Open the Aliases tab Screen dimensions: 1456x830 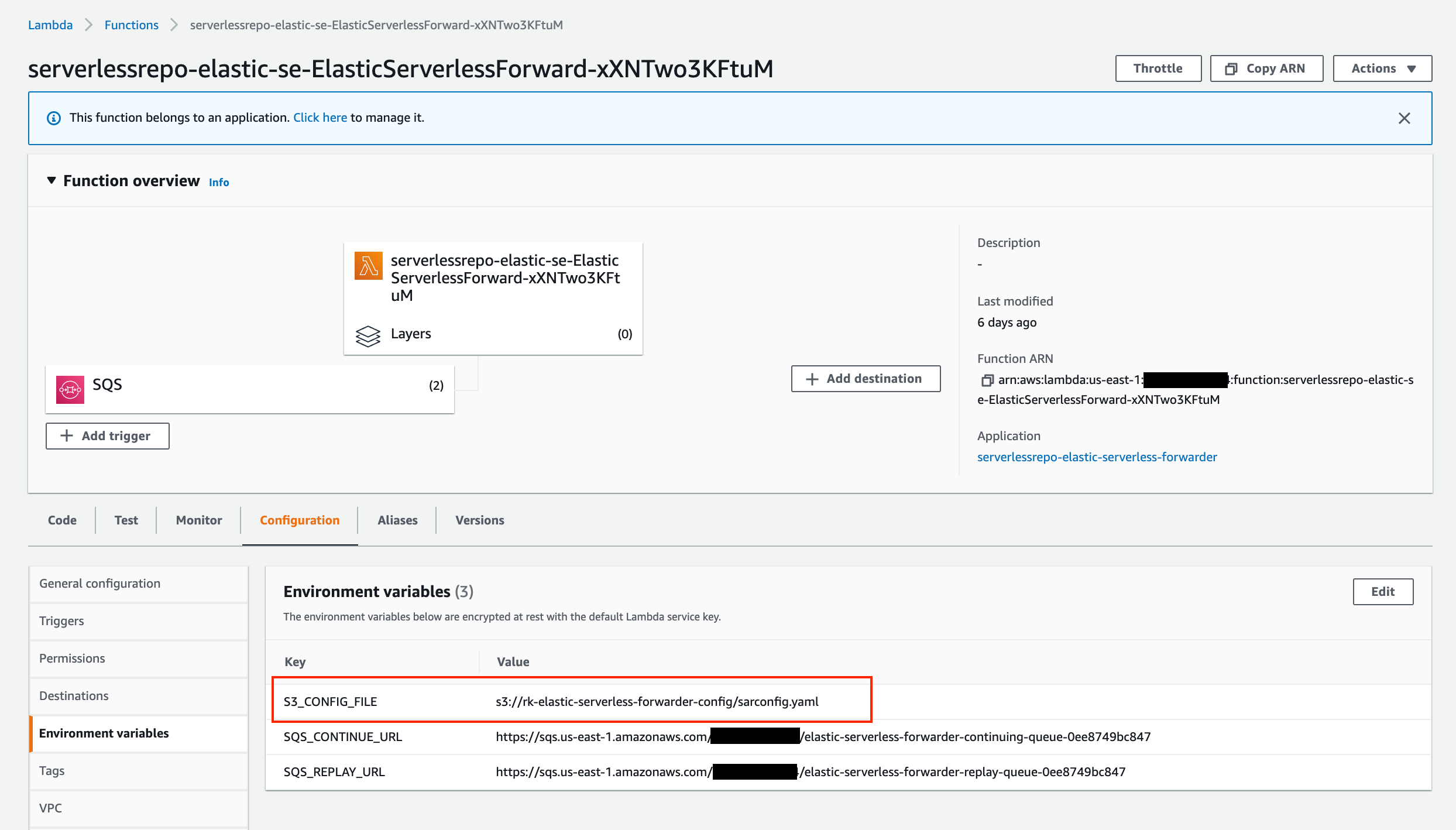coord(397,520)
